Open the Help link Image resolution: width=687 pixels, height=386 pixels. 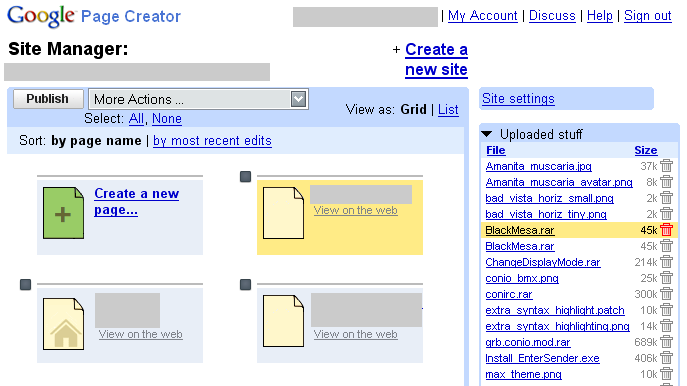(x=599, y=16)
